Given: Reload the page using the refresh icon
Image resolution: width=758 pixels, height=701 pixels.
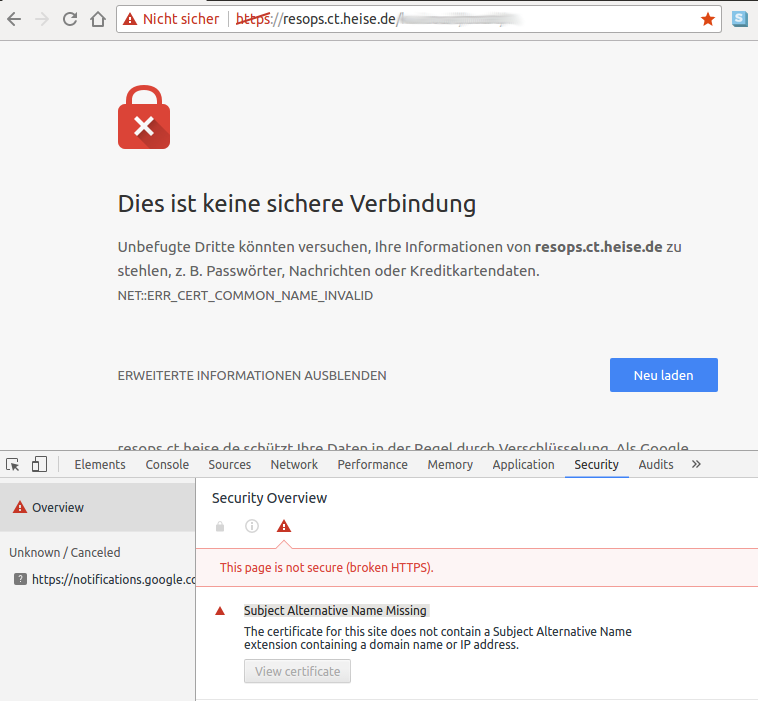Looking at the screenshot, I should point(70,19).
